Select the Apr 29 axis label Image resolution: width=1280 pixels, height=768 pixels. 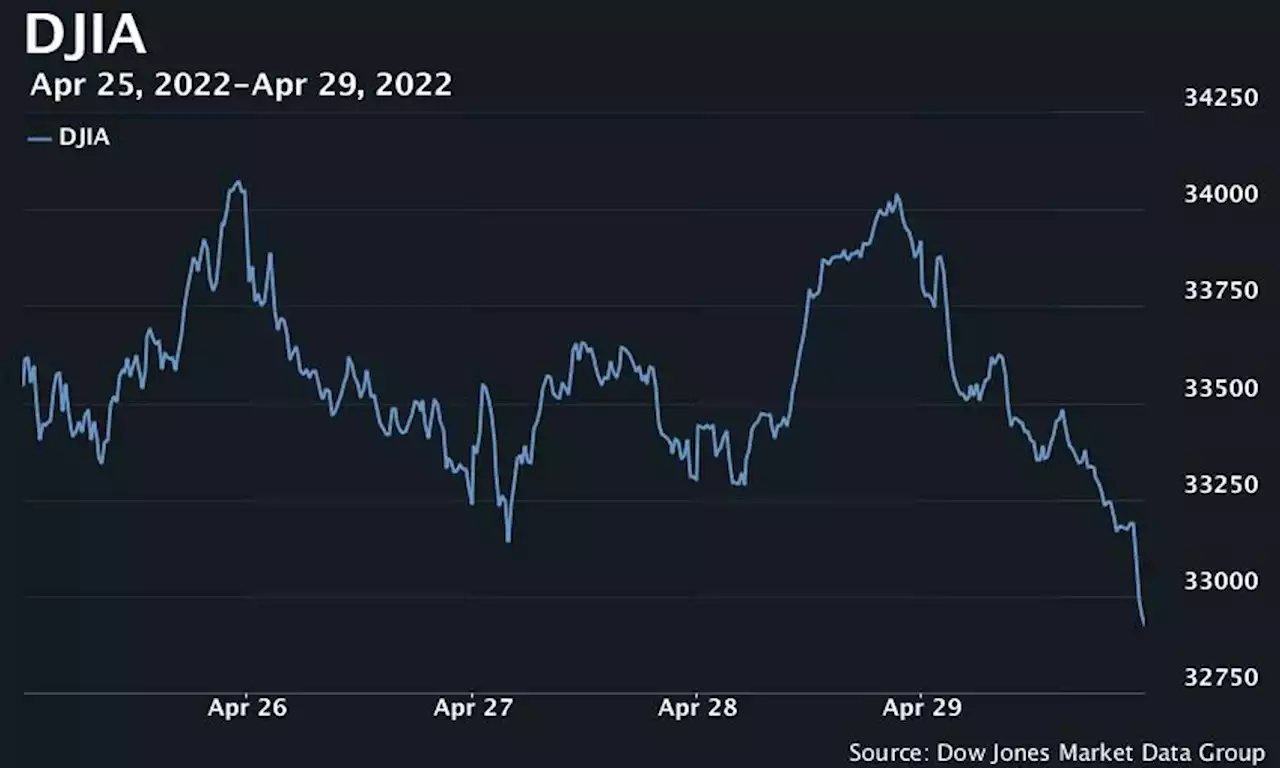pos(922,708)
